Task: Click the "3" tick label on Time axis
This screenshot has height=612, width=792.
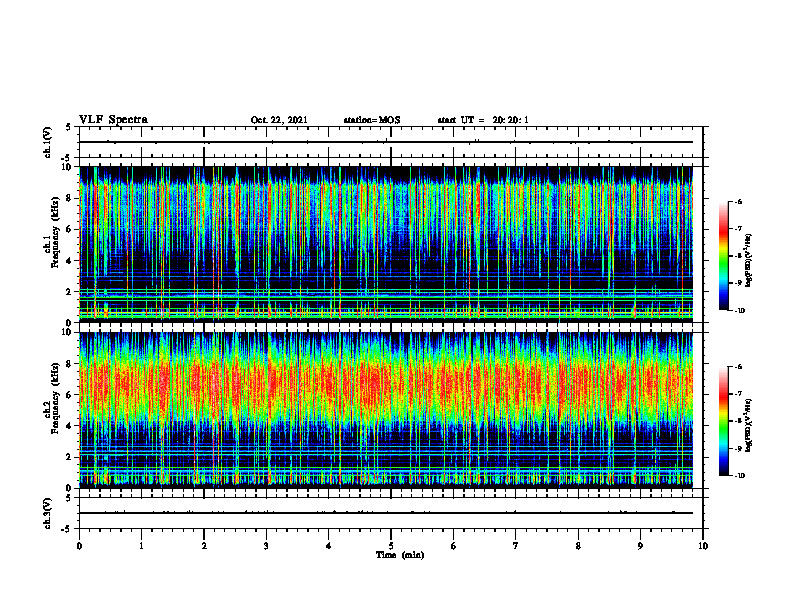Action: tap(266, 546)
